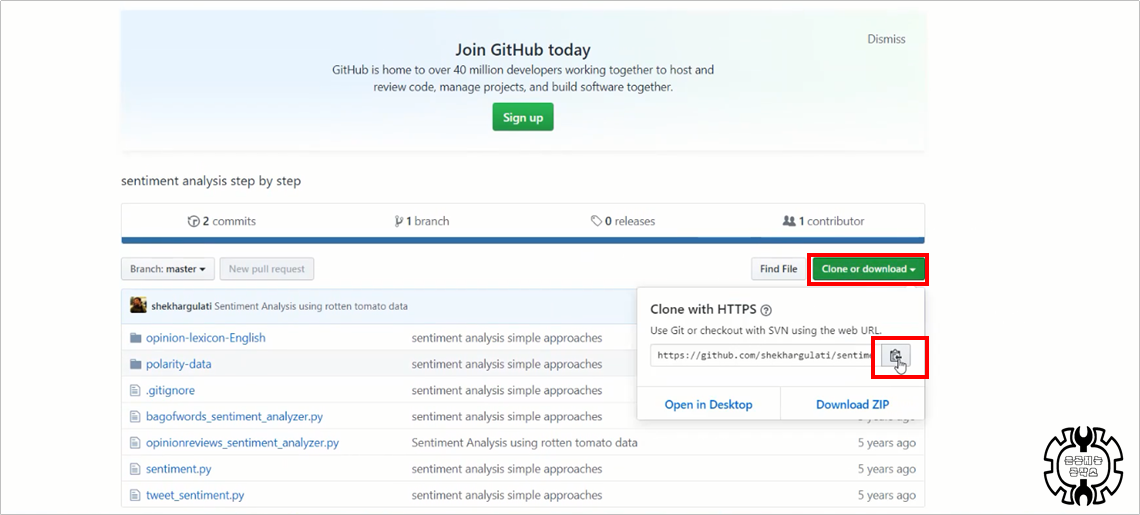Select the sentiment.py file icon

(x=135, y=469)
